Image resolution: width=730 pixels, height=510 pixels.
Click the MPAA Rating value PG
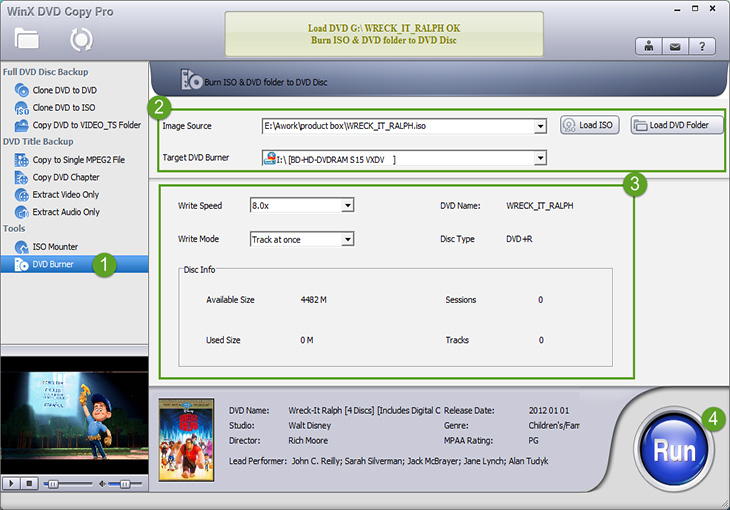534,441
